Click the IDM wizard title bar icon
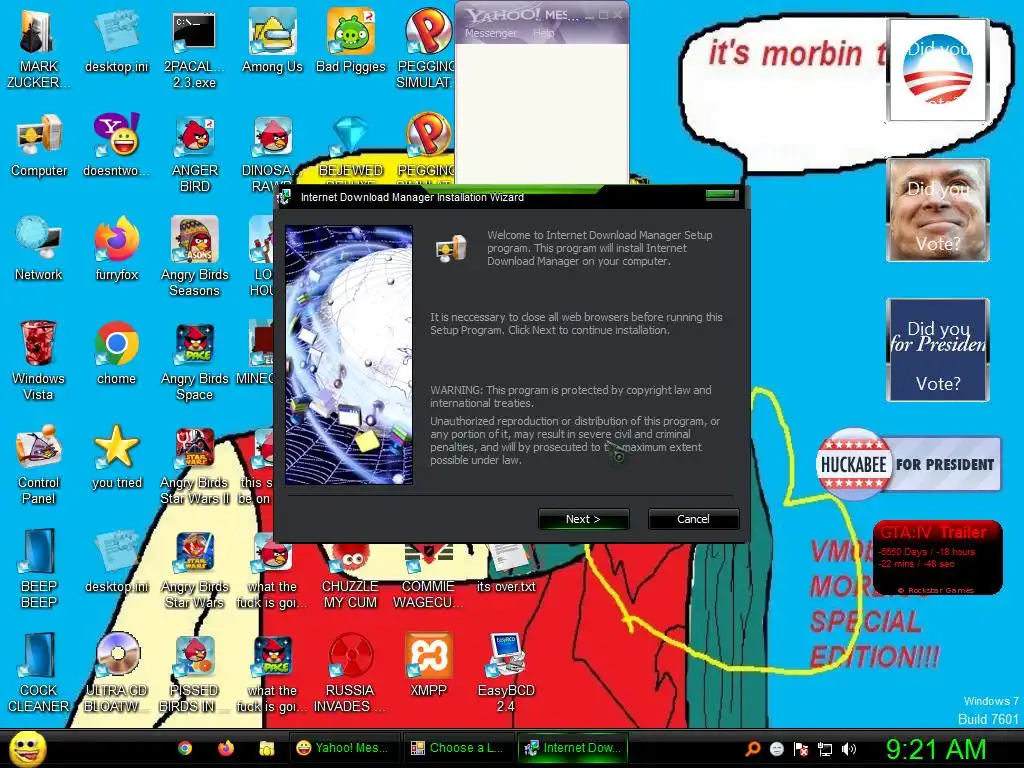Image resolution: width=1024 pixels, height=768 pixels. (x=285, y=197)
